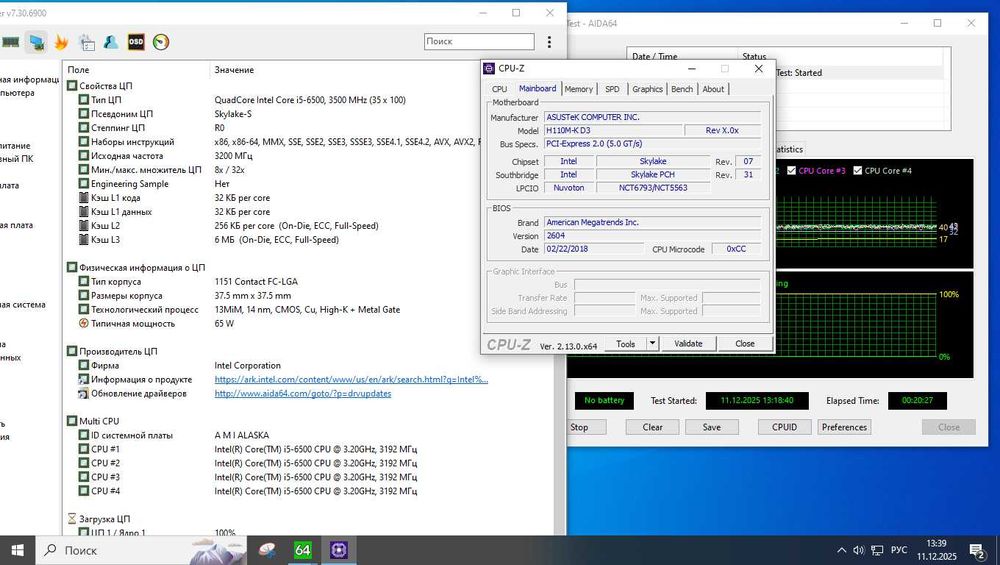Switch to the CPU tab in CPU-Z
This screenshot has height=565, width=1000.
[x=500, y=89]
